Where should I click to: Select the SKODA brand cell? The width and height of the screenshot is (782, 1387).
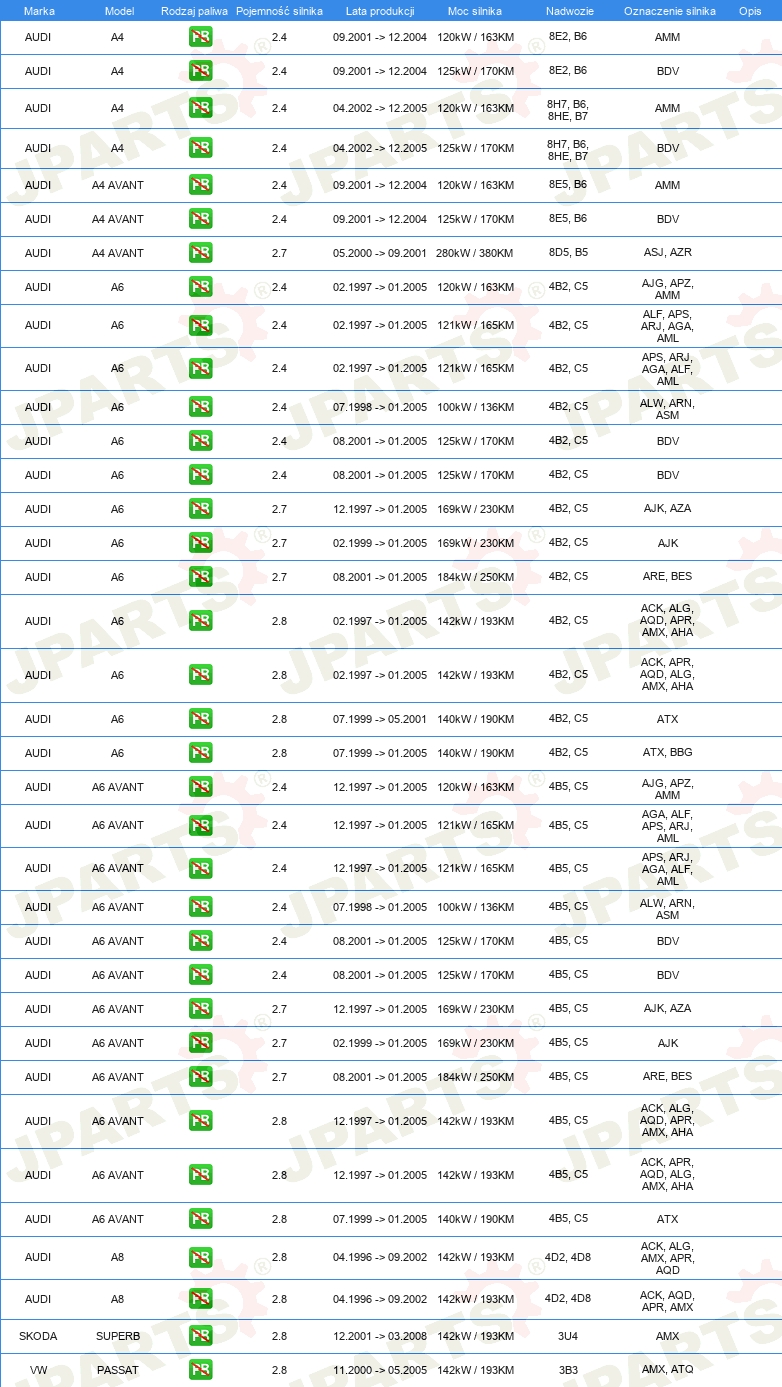38,1336
